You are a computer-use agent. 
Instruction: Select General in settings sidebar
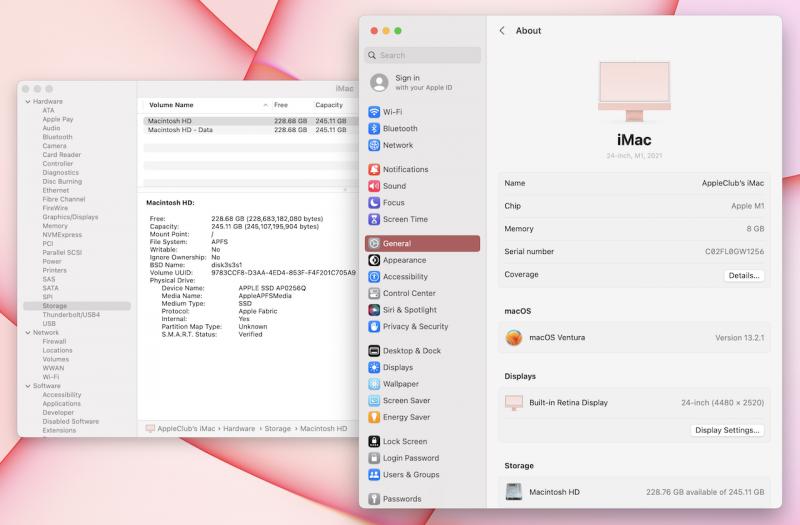[x=422, y=243]
